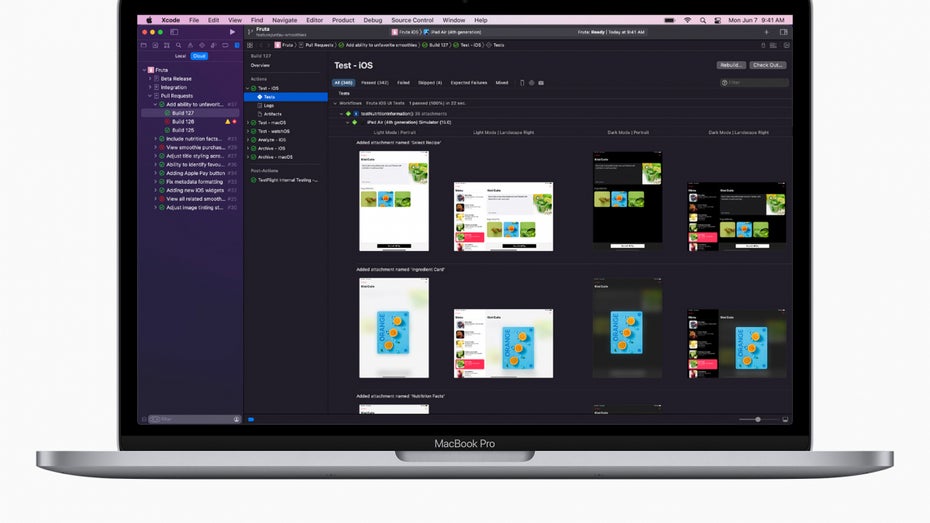Click the device filter icon beside Mixed
This screenshot has width=930, height=523.
[522, 83]
